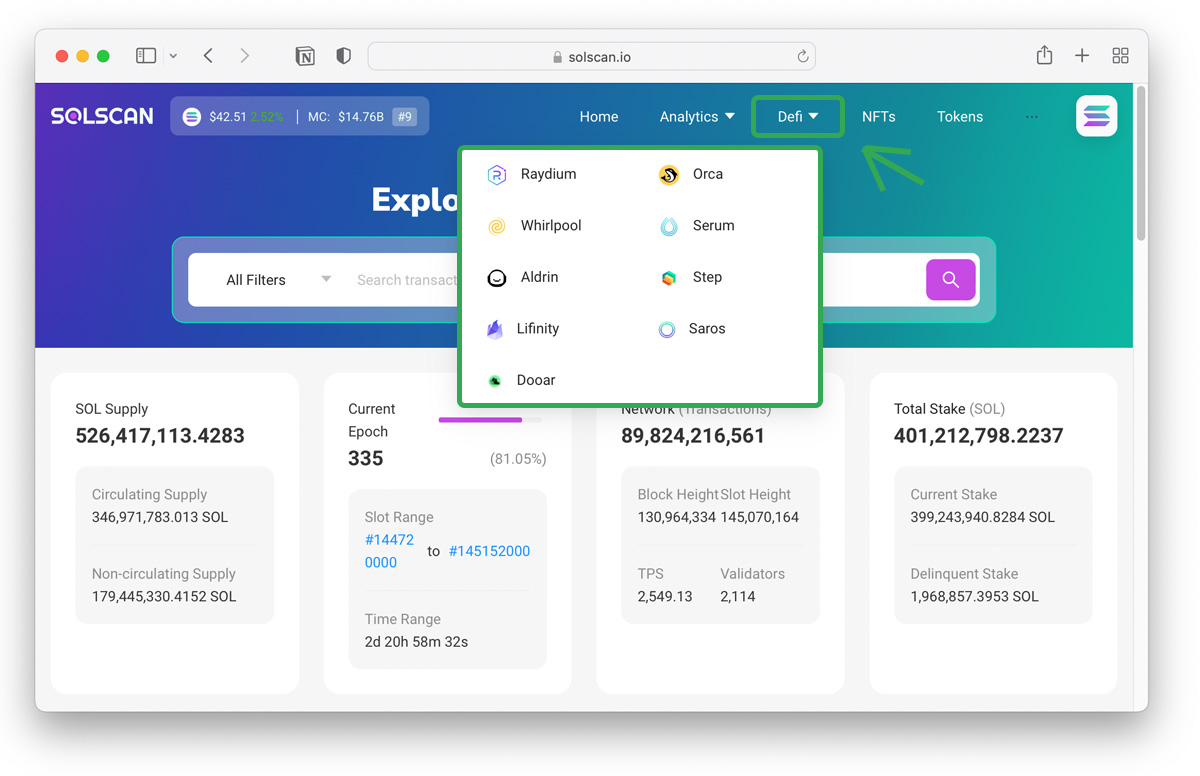Open slot link #144720000

pyautogui.click(x=389, y=551)
